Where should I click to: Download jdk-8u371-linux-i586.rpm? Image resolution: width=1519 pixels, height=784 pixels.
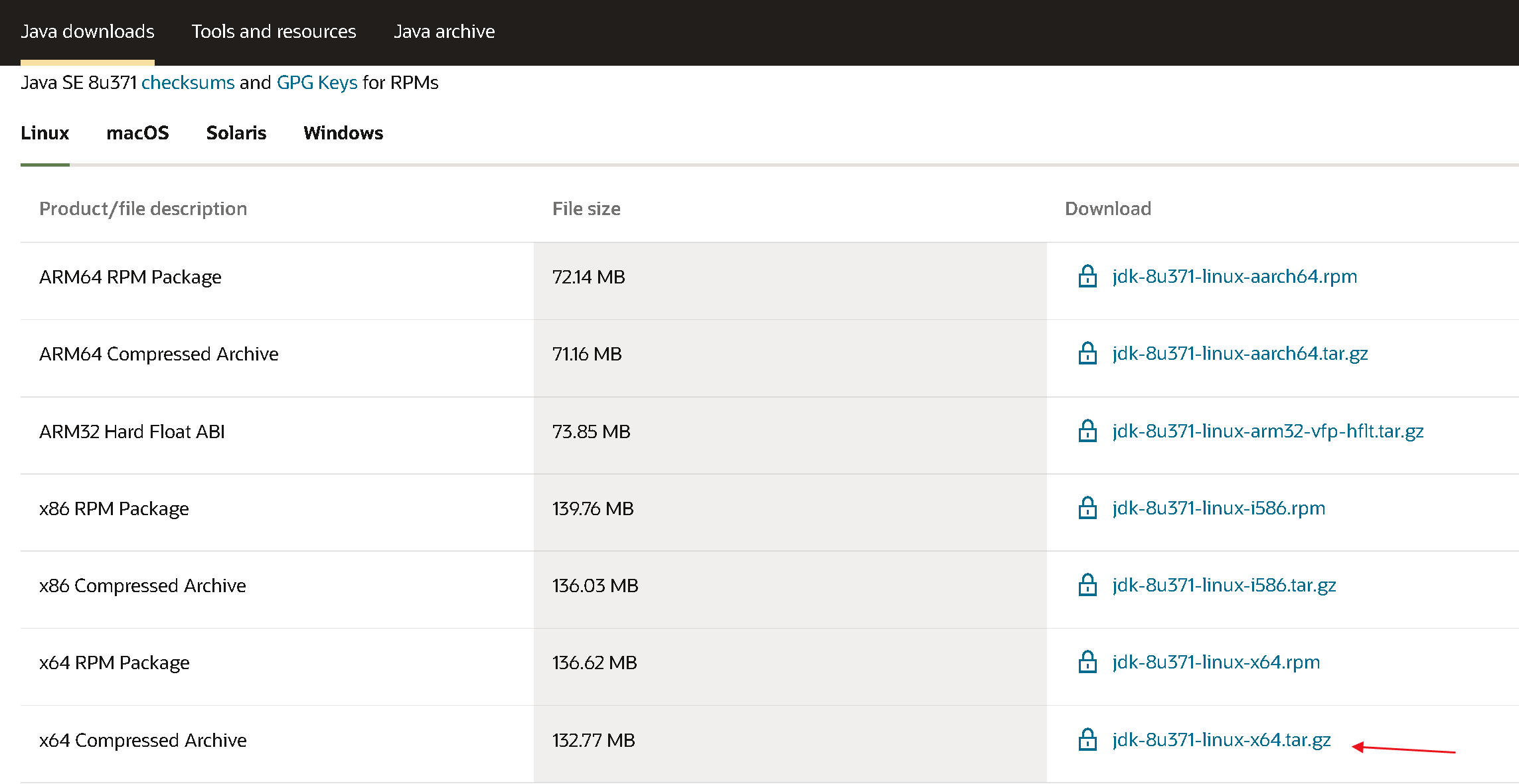point(1219,508)
